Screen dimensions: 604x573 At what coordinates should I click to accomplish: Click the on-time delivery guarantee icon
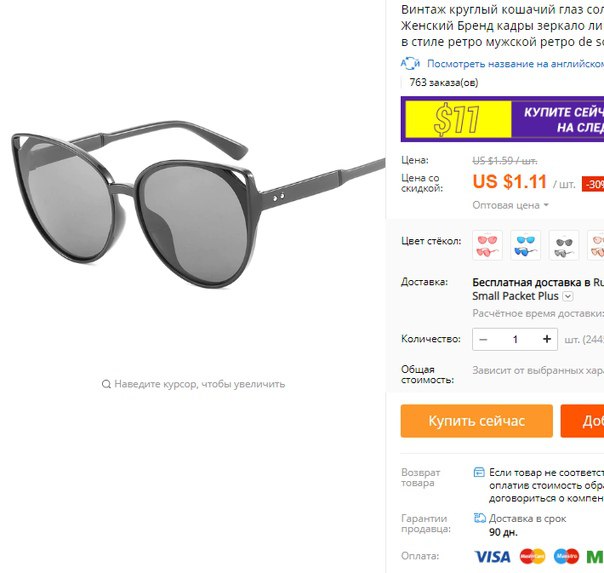pos(479,518)
